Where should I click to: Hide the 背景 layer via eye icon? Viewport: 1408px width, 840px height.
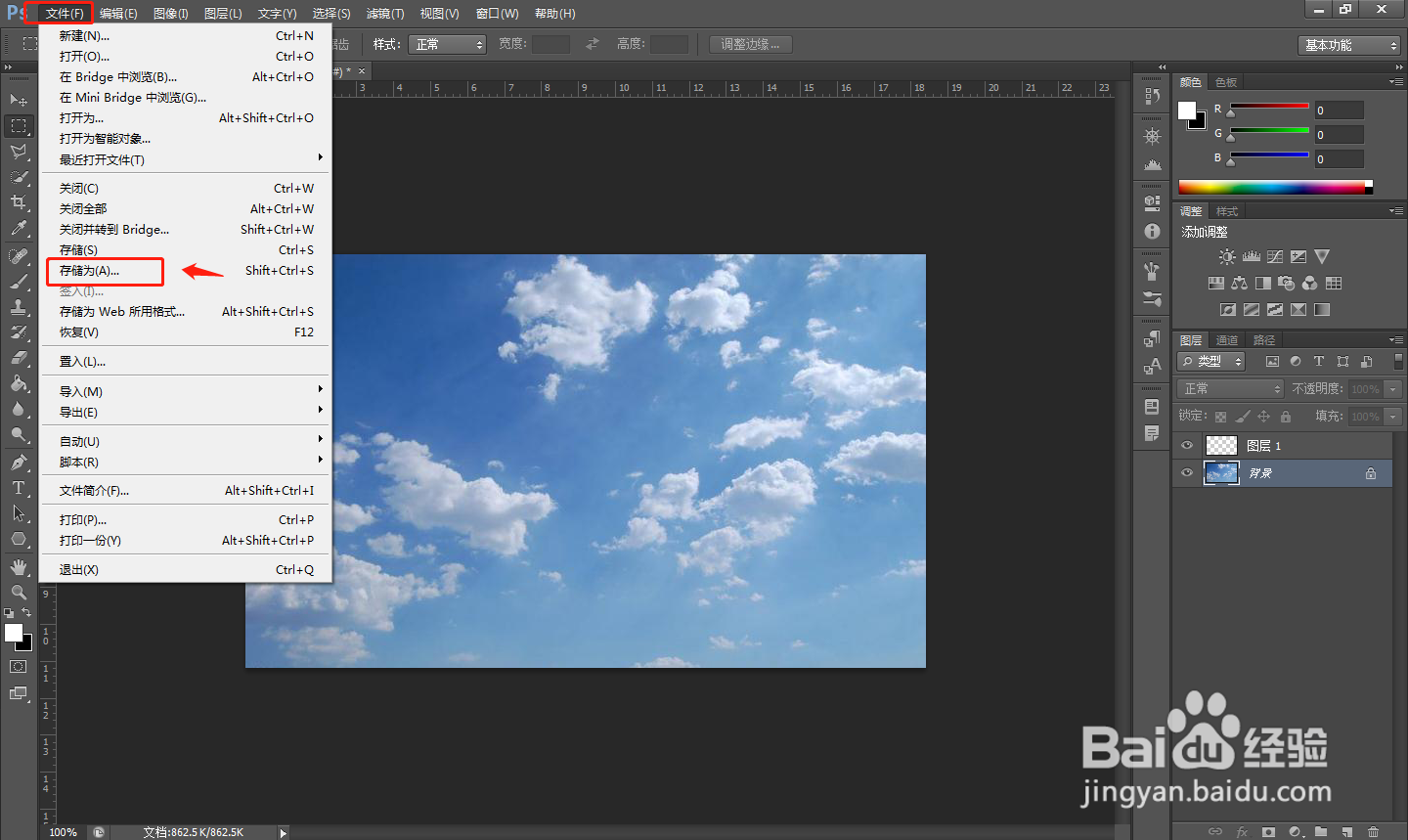click(1187, 473)
